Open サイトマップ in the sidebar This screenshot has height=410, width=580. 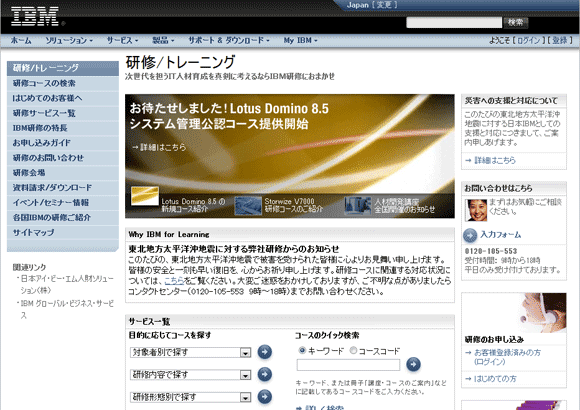(x=63, y=232)
